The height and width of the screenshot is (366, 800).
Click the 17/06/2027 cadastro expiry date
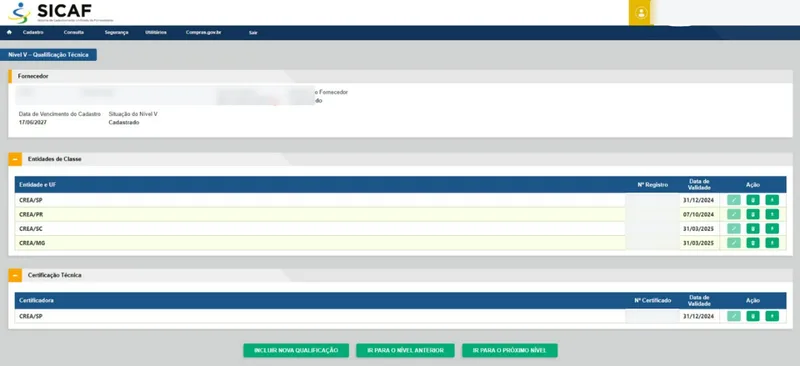click(x=33, y=123)
